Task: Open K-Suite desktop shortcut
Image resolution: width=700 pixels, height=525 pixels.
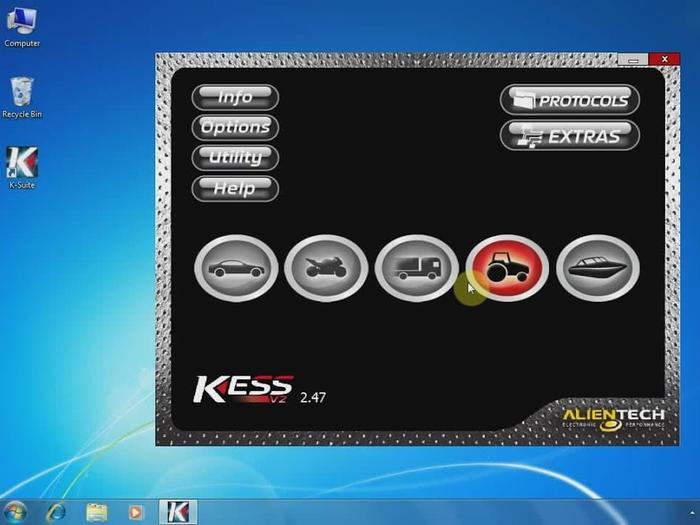Action: (21, 166)
